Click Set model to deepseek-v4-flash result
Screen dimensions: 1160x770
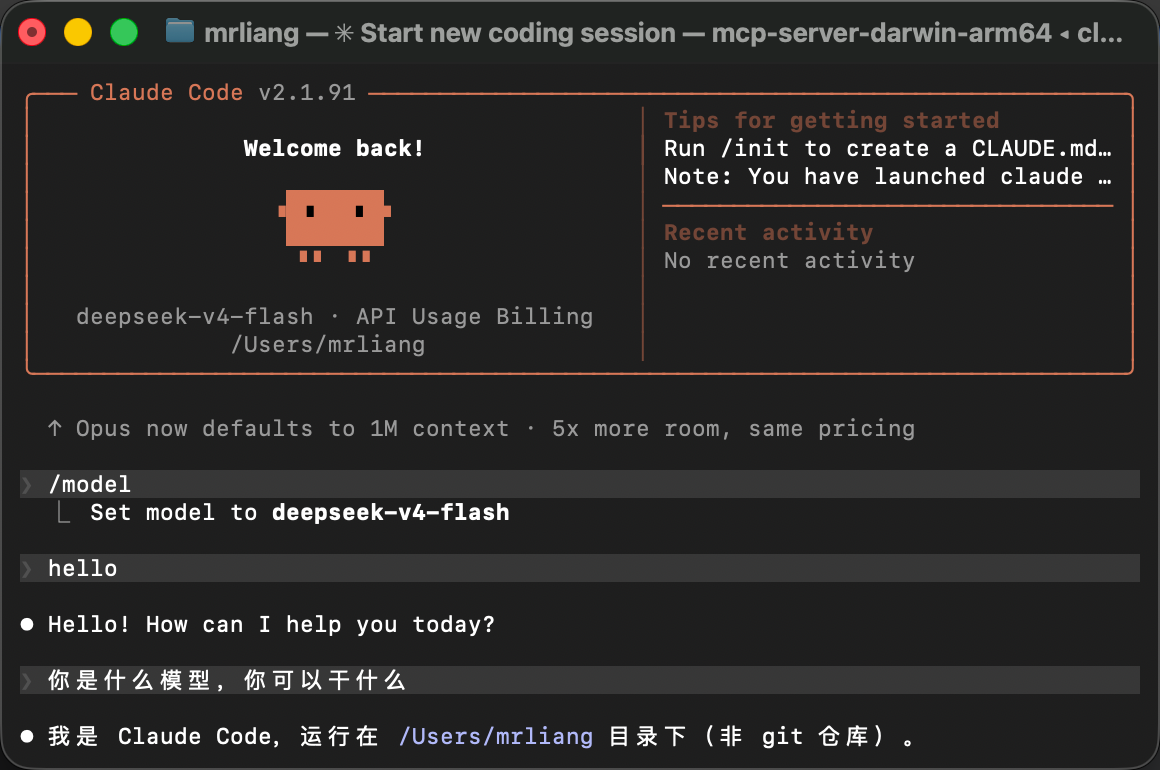pos(300,513)
